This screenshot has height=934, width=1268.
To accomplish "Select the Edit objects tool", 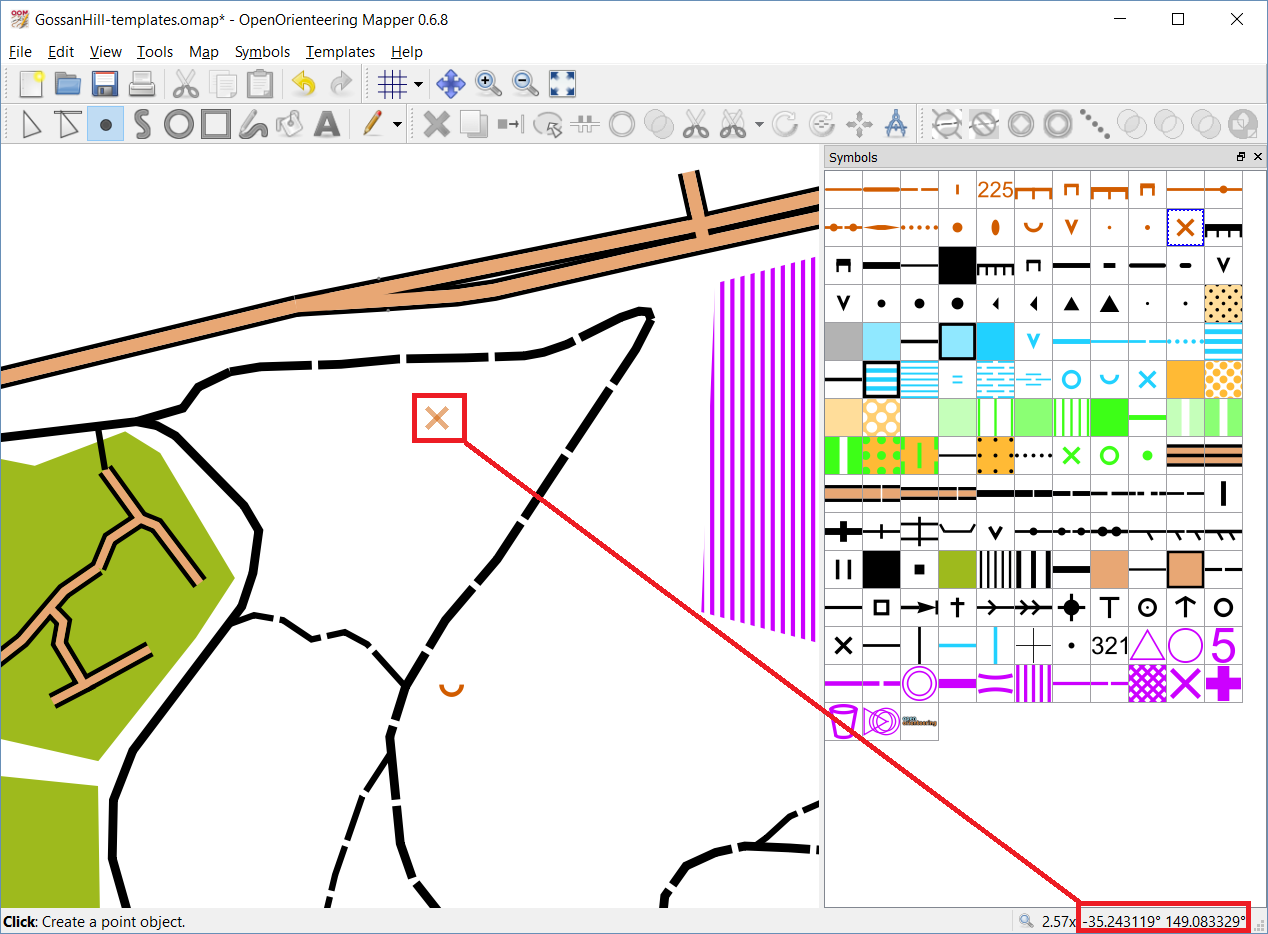I will [x=32, y=124].
